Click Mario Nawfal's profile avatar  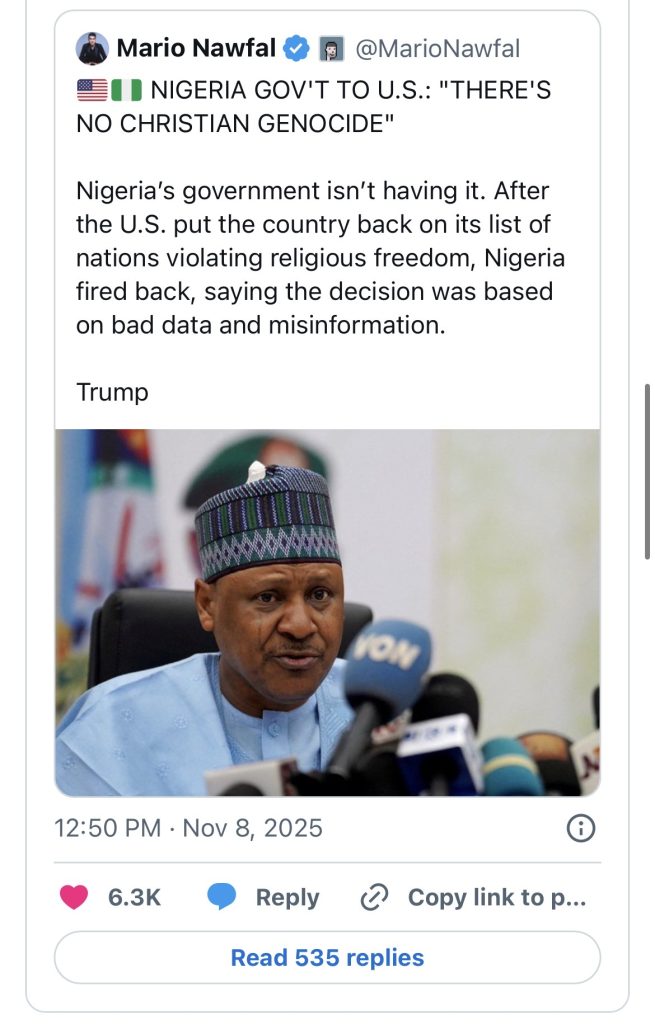click(x=92, y=48)
